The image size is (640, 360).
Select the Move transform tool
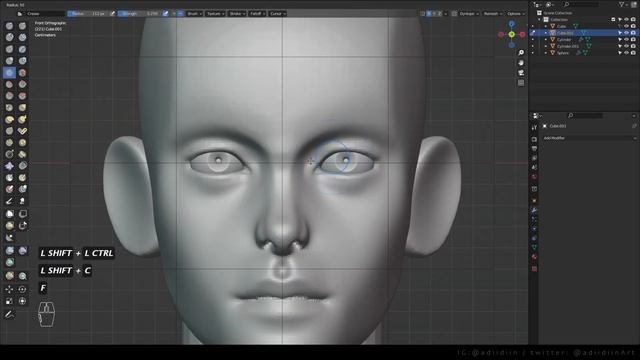tap(9, 289)
